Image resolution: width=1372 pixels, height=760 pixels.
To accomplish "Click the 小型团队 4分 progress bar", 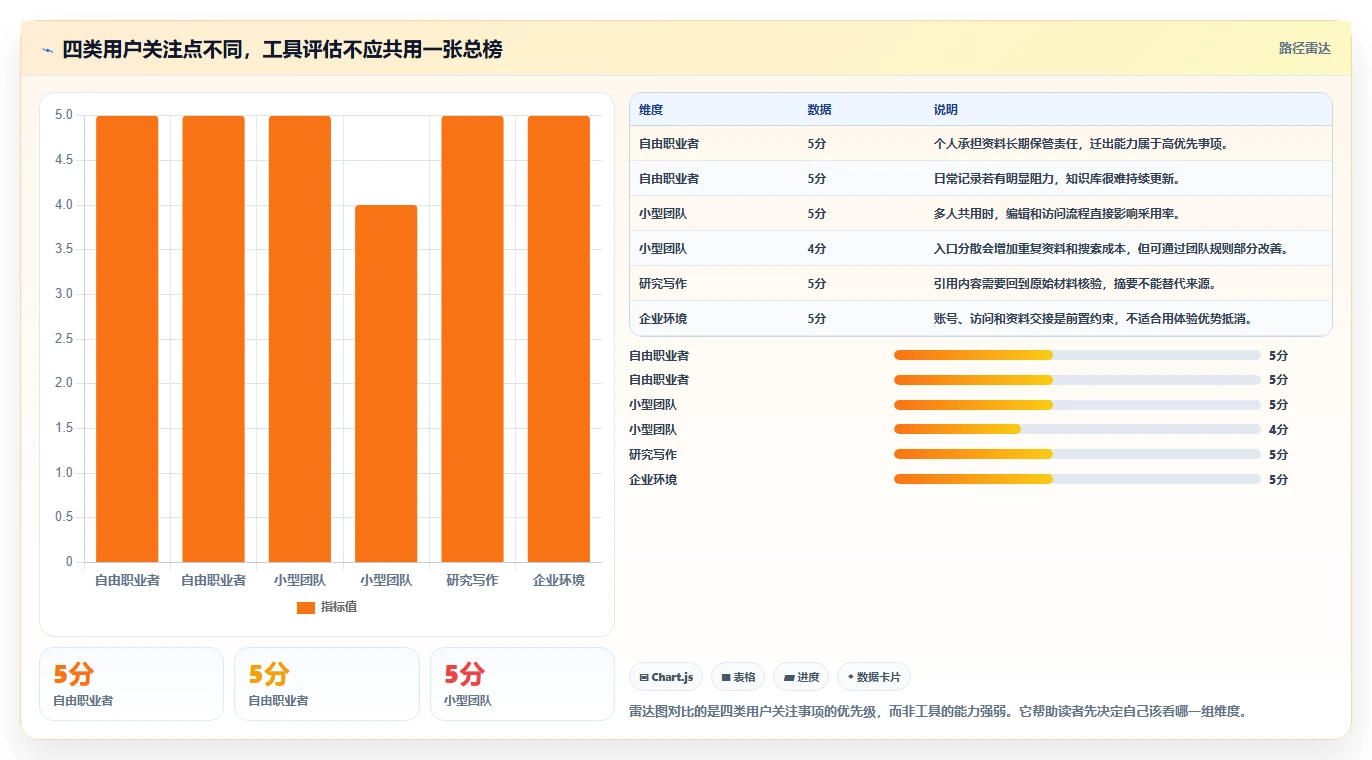I will 1077,430.
